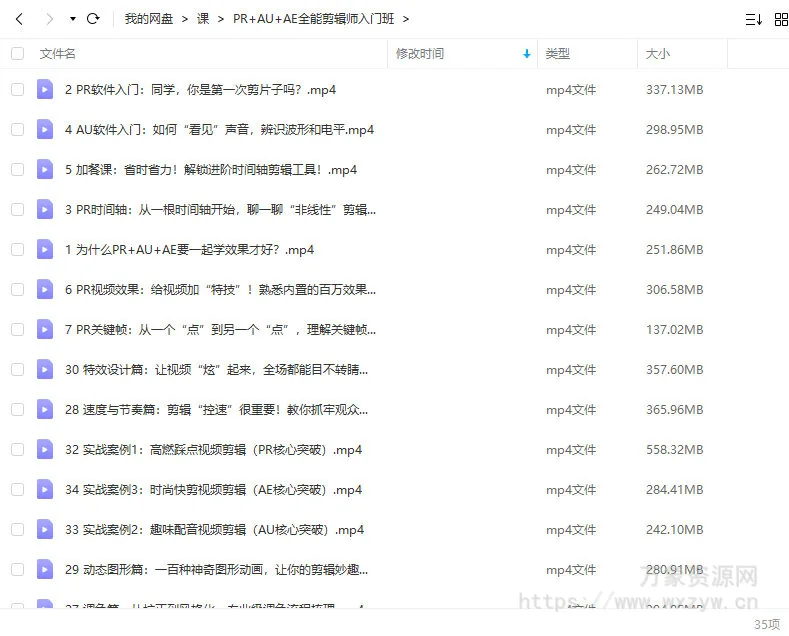789x636 pixels.
Task: Click video icon of 34 实战案例3
Action: [x=45, y=490]
